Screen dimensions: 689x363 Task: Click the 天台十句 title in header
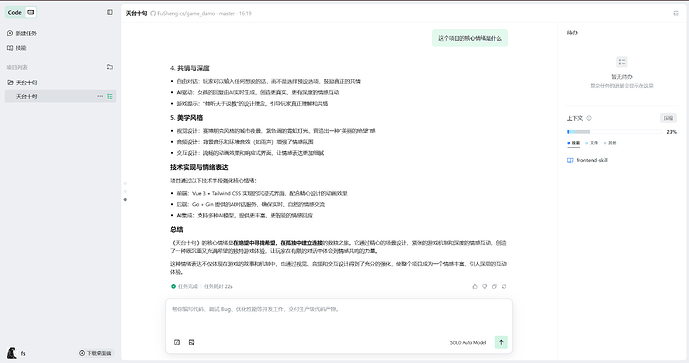coord(137,14)
